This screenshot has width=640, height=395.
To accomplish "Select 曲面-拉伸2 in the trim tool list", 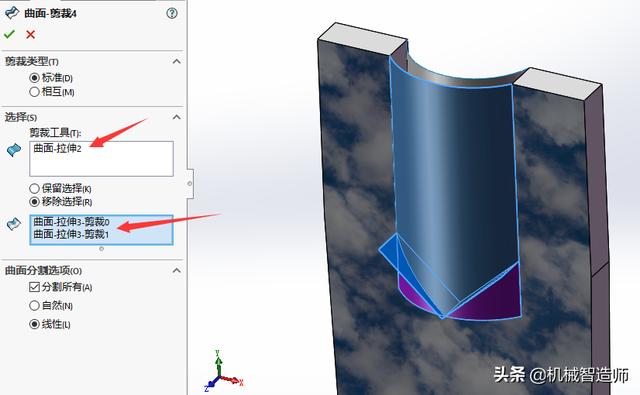I will 58,148.
